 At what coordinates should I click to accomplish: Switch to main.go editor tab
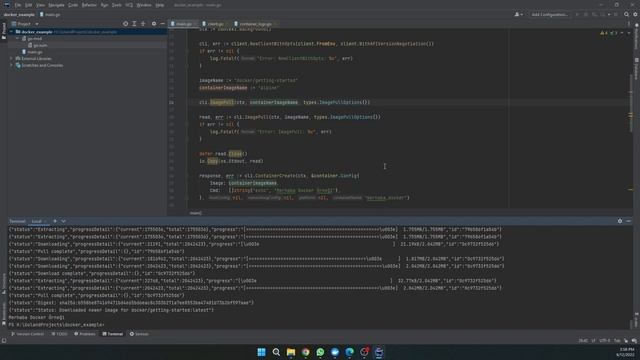coord(183,24)
